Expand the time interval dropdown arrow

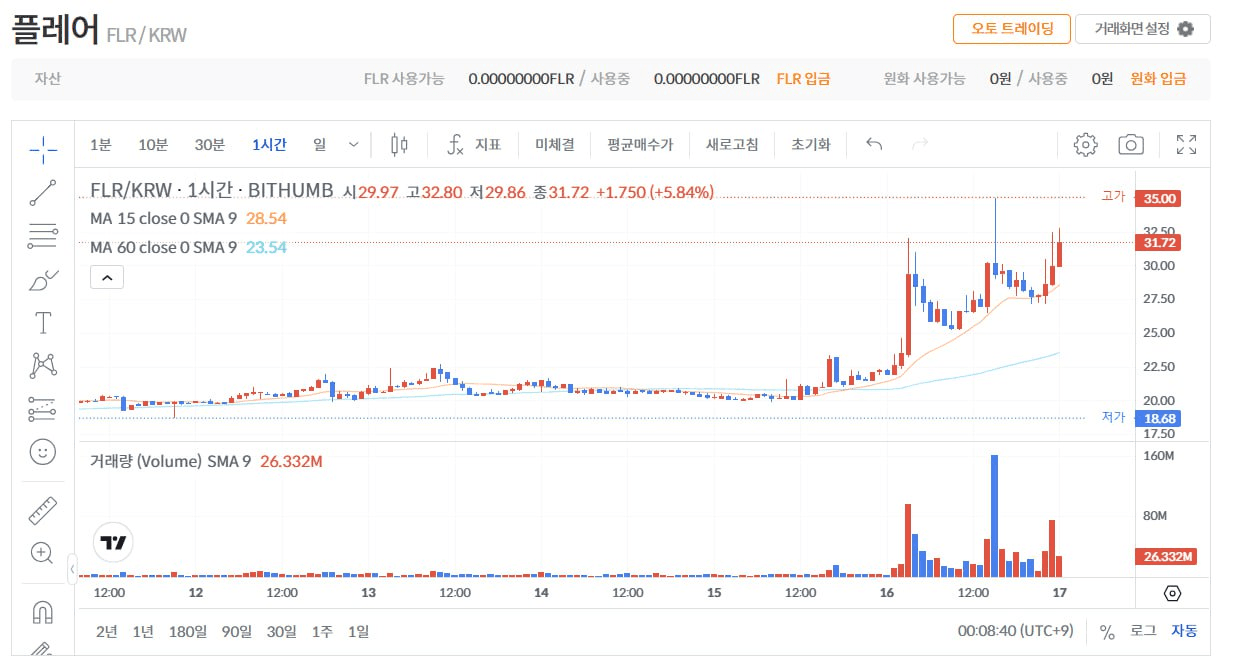click(x=353, y=145)
